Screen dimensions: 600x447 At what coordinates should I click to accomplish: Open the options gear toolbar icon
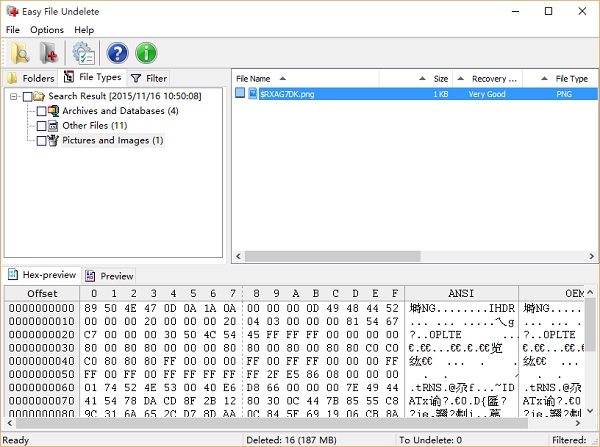(83, 53)
